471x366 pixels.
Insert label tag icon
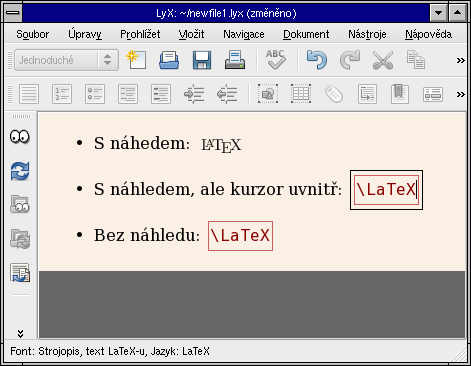click(x=334, y=94)
